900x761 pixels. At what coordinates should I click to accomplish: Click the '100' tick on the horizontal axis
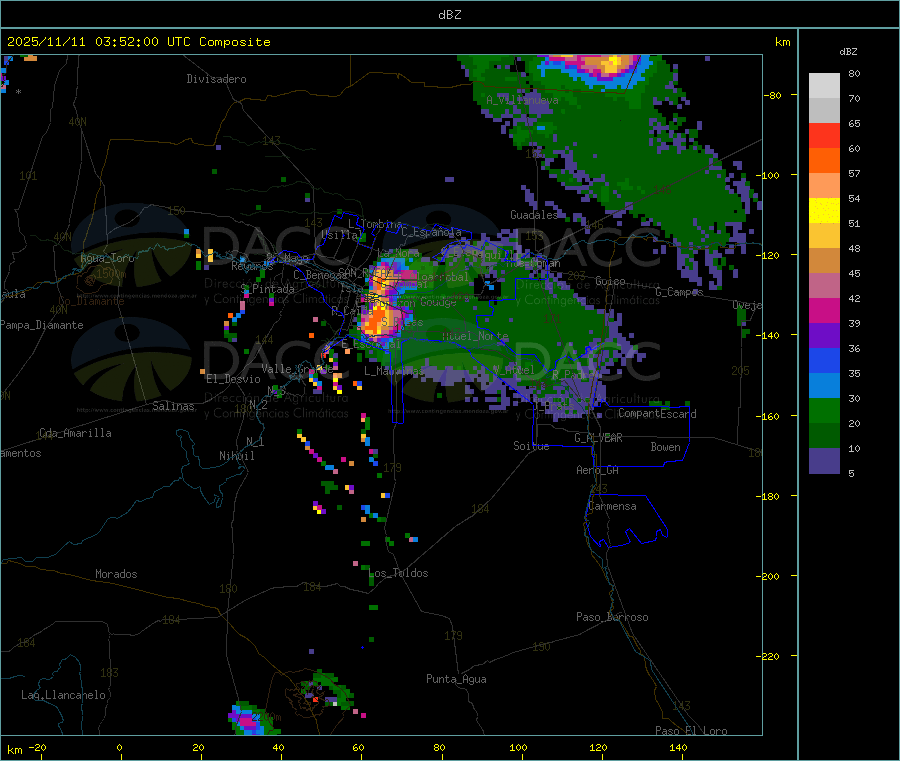point(518,747)
